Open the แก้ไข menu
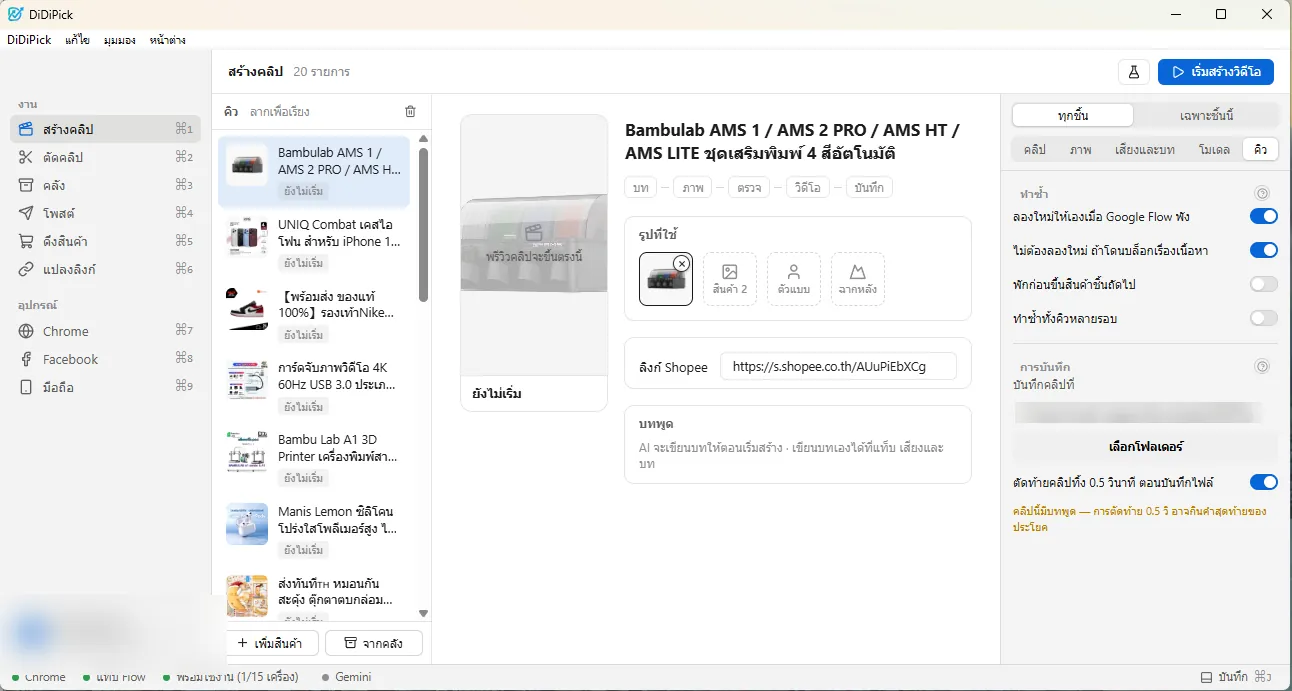The image size is (1292, 691). click(x=77, y=40)
